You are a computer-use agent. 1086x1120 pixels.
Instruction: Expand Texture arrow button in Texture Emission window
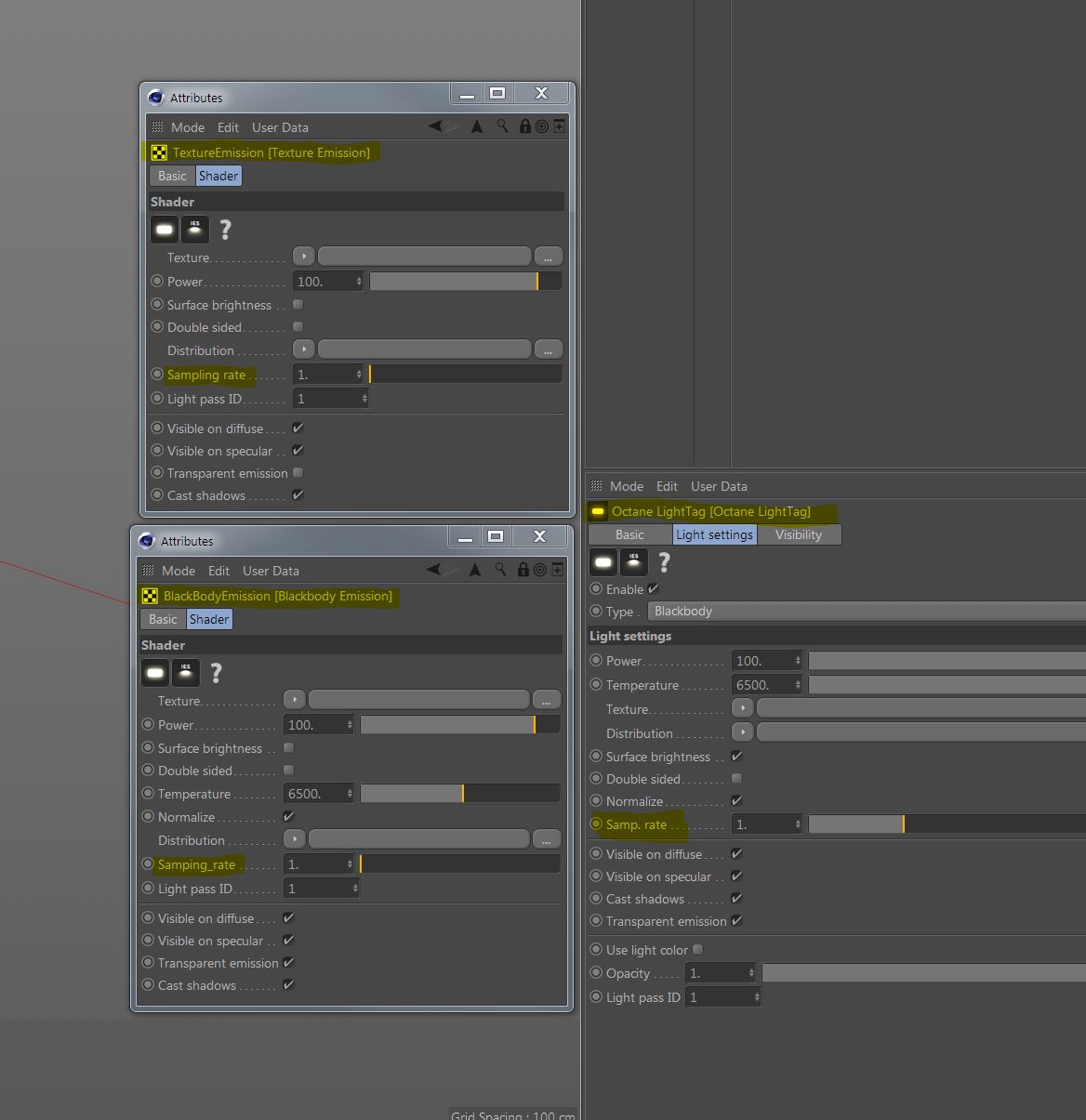(303, 256)
